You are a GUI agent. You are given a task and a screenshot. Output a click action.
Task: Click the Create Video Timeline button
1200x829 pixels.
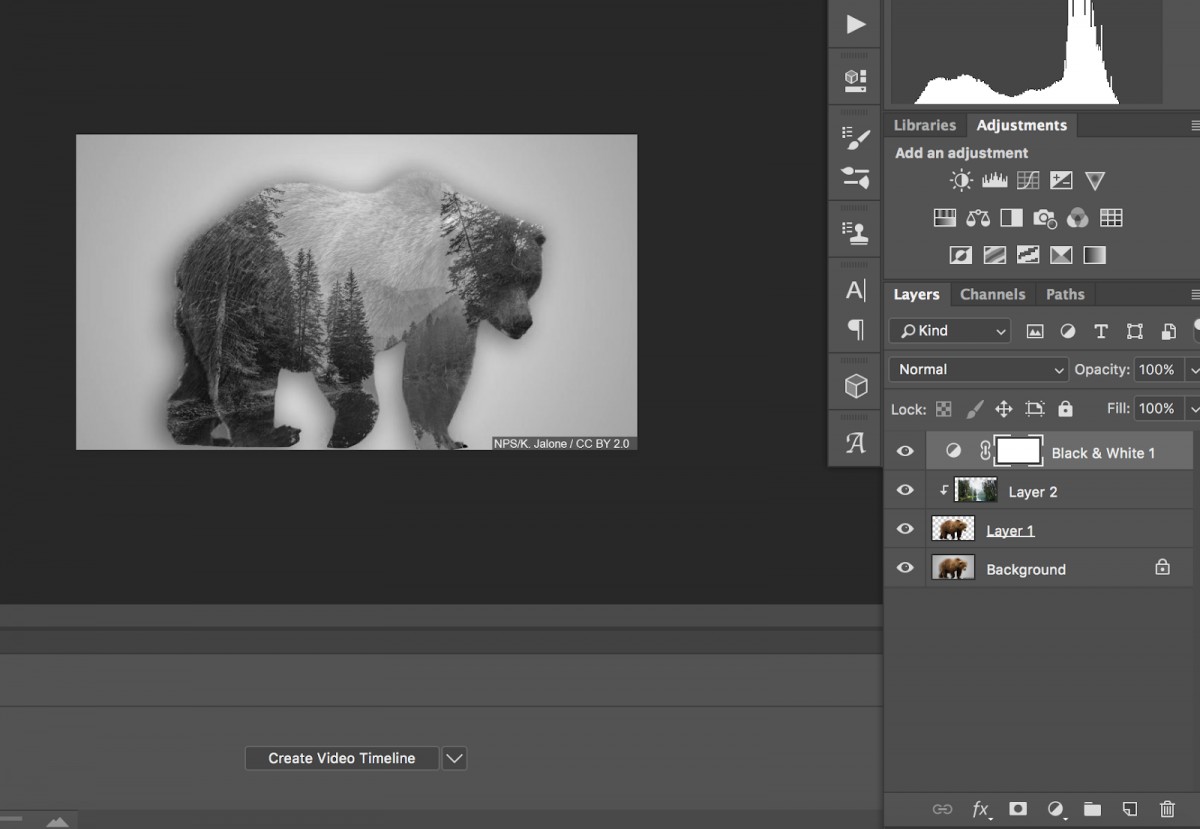[x=341, y=758]
